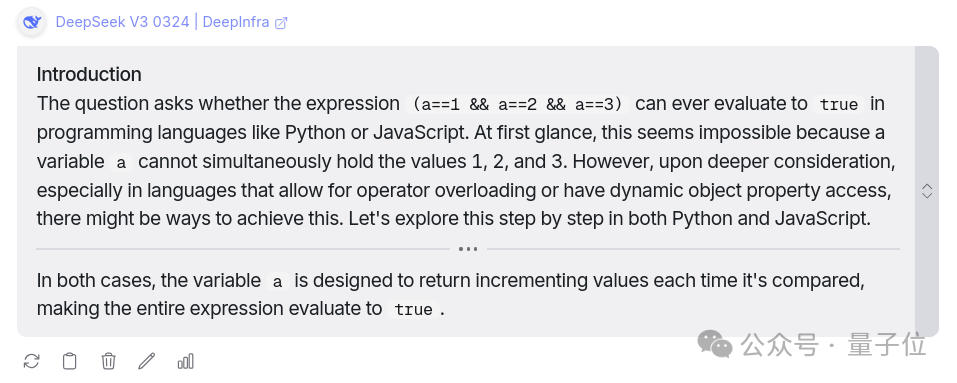The image size is (957, 383).
Task: Expand hidden content via the ellipsis divider
Action: 468,249
